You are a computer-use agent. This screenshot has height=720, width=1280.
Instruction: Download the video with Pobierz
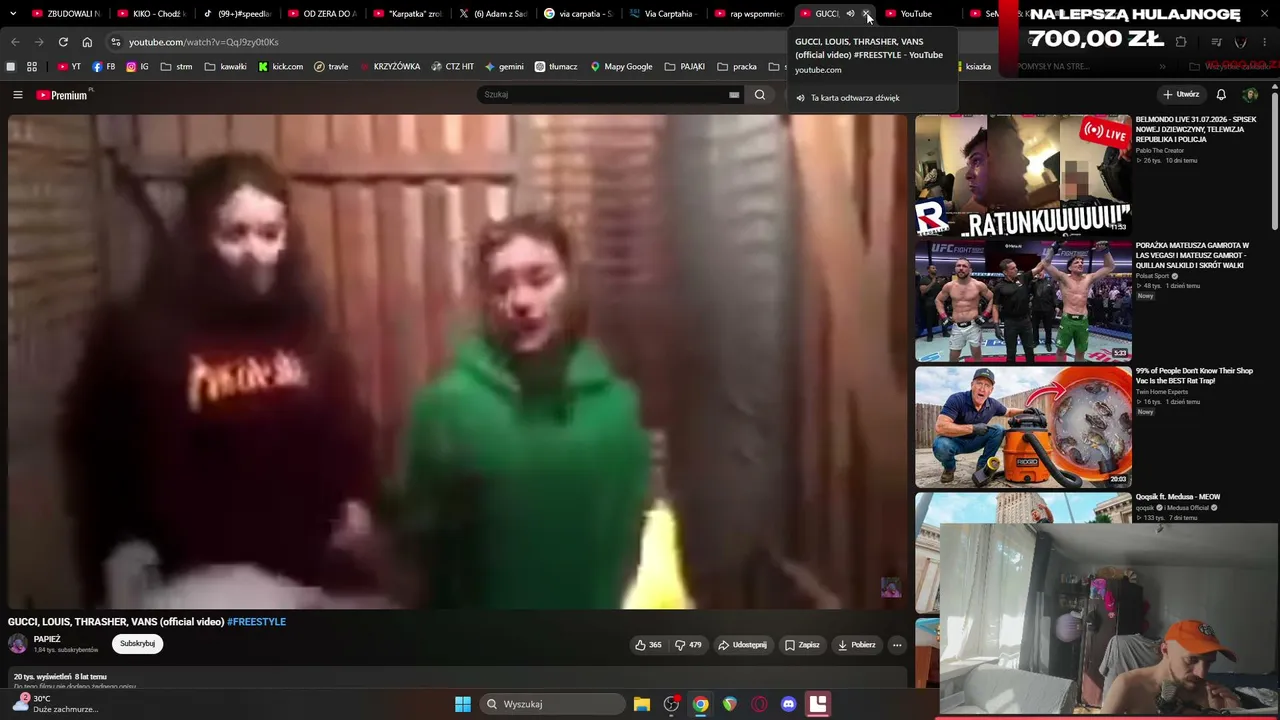pyautogui.click(x=857, y=645)
